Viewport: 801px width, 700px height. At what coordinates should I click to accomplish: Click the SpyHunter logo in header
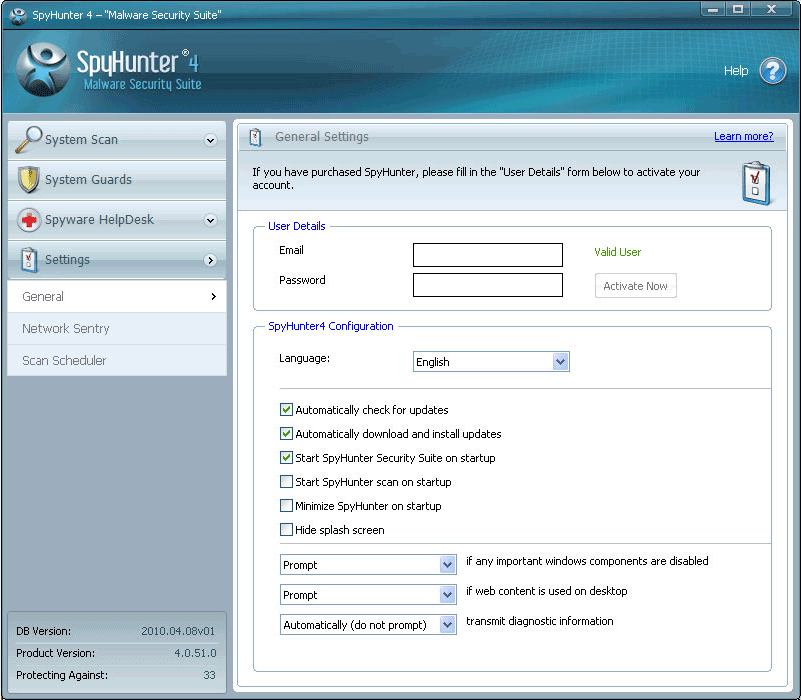[x=43, y=69]
